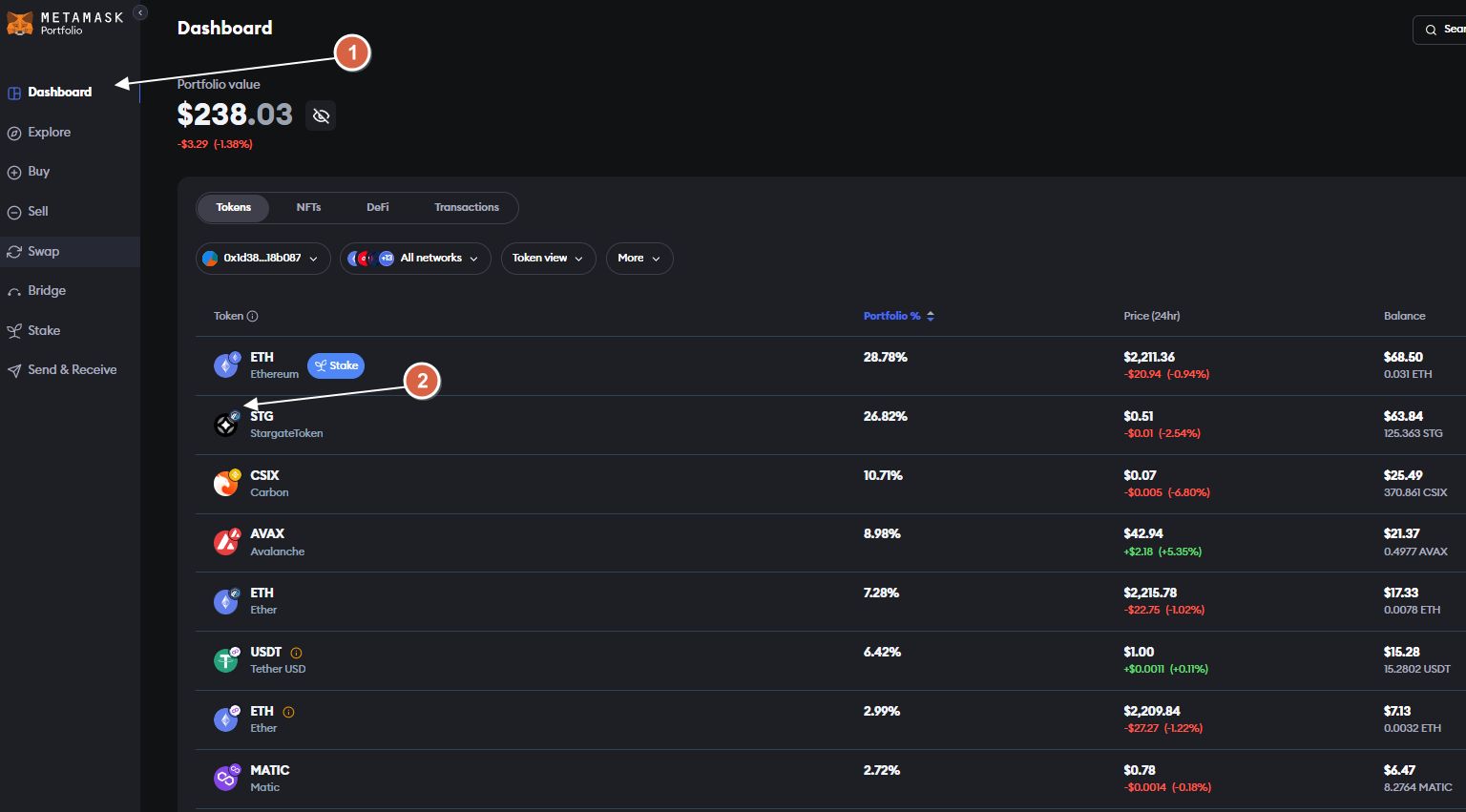The image size is (1466, 812).
Task: Click the search magnifier icon at the top right
Action: [1431, 30]
